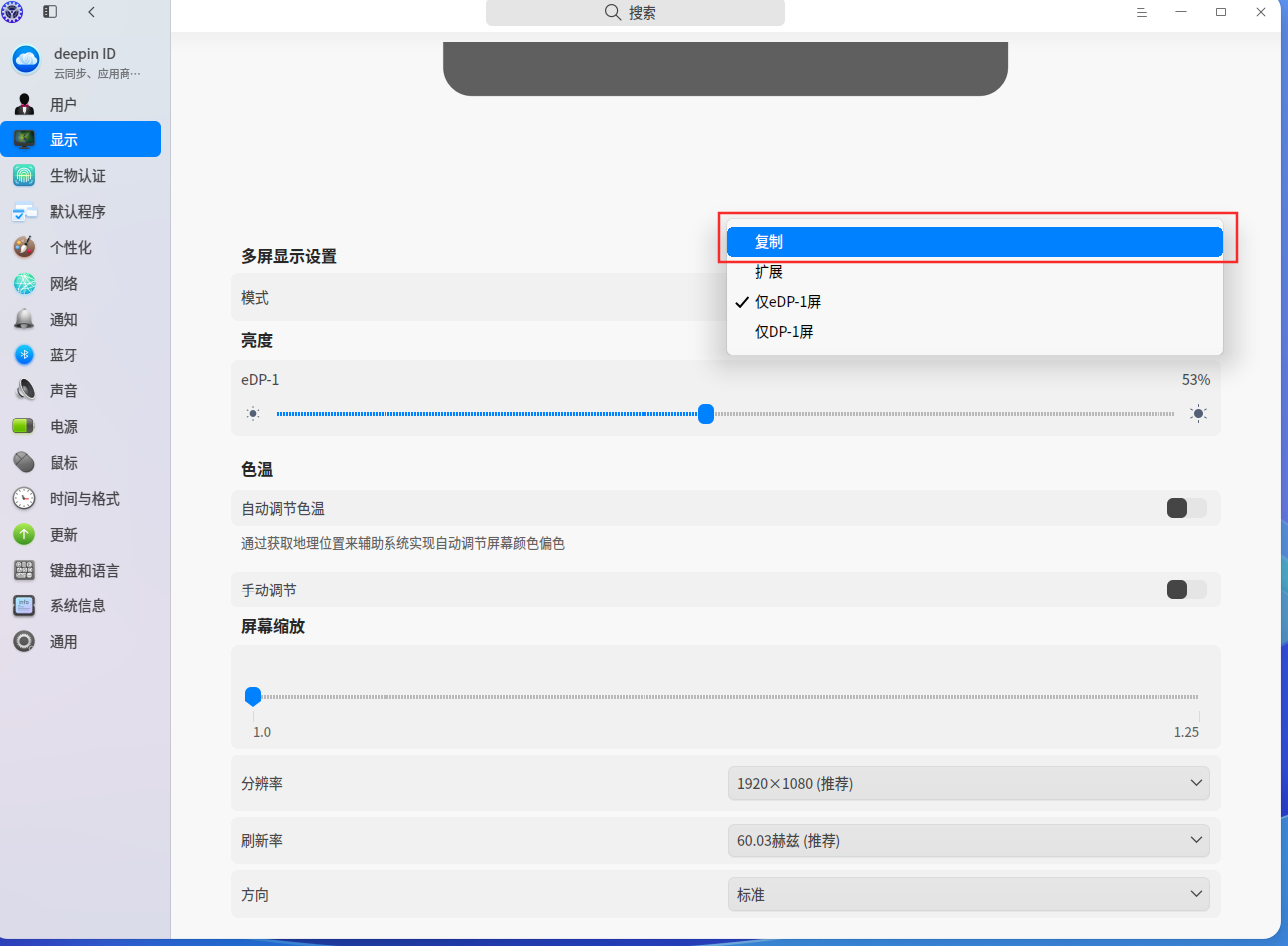Choose 扩展 (extend) display mode
The height and width of the screenshot is (946, 1288).
tap(975, 272)
